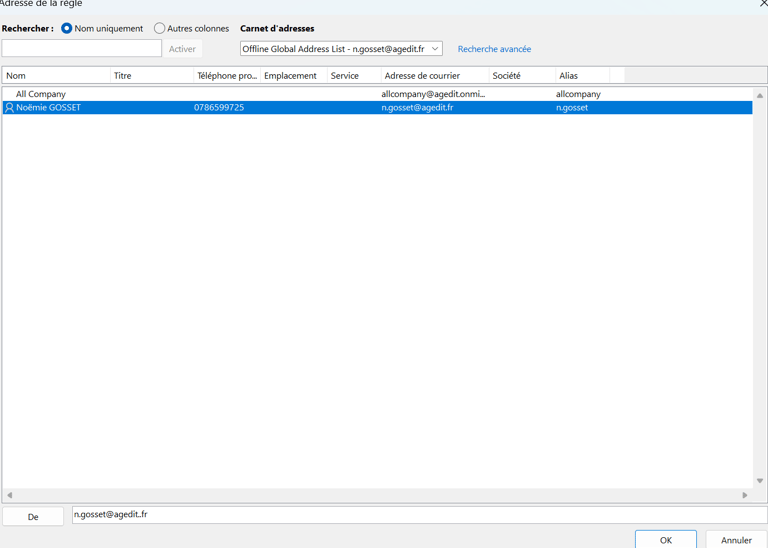
Task: Sort by the Titre column header
Action: coord(152,75)
